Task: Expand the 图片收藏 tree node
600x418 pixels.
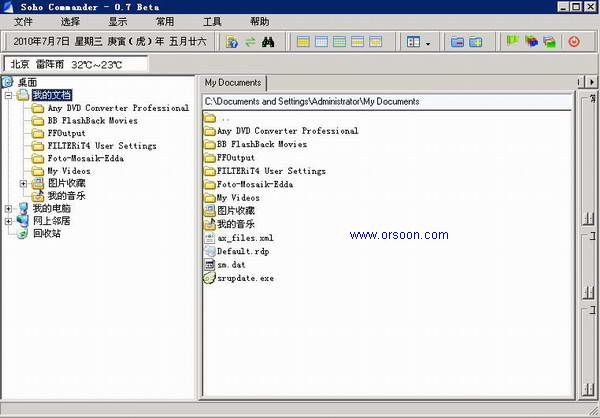Action: point(23,183)
